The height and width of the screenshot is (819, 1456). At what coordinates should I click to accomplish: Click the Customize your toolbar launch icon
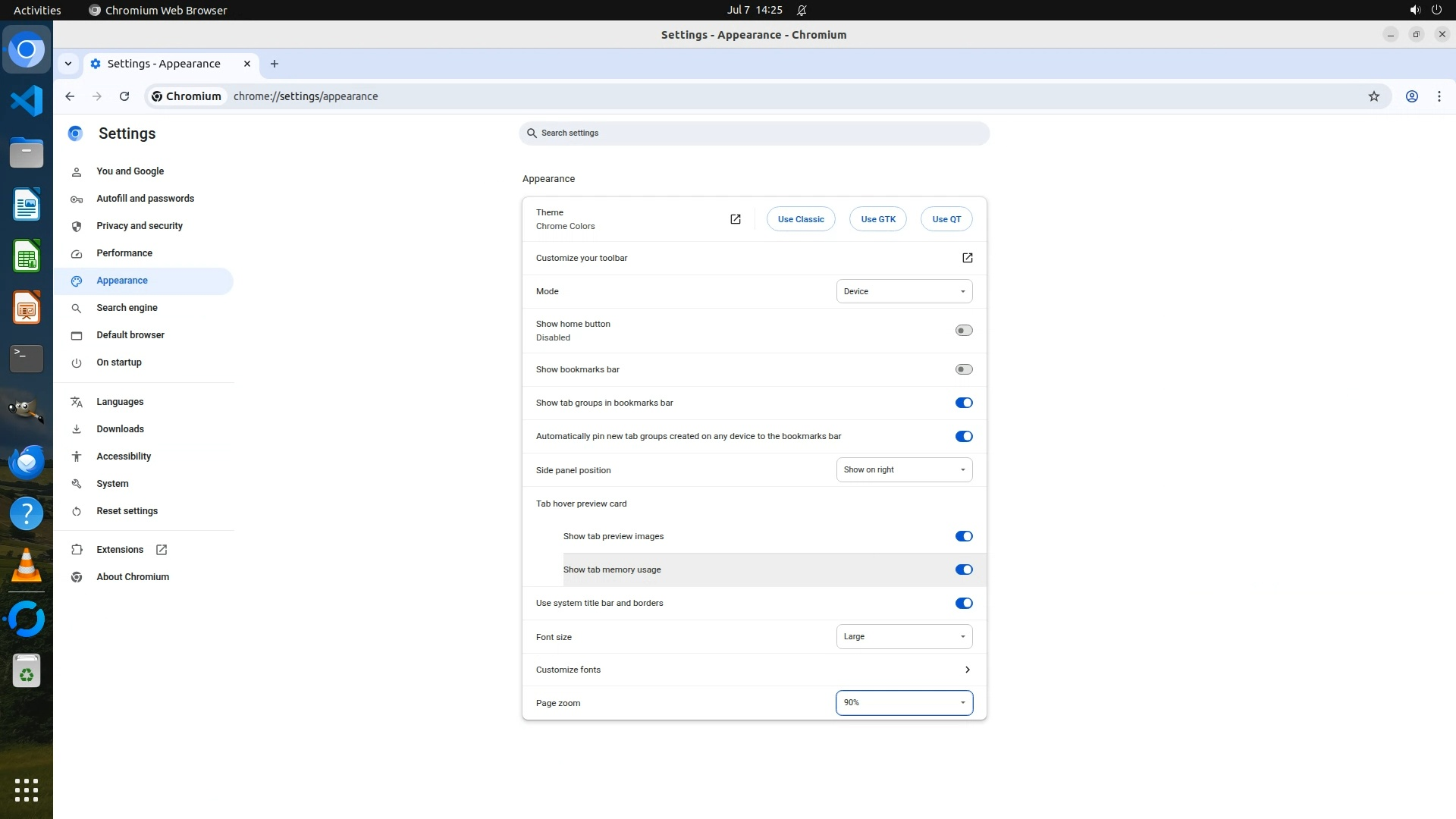967,258
